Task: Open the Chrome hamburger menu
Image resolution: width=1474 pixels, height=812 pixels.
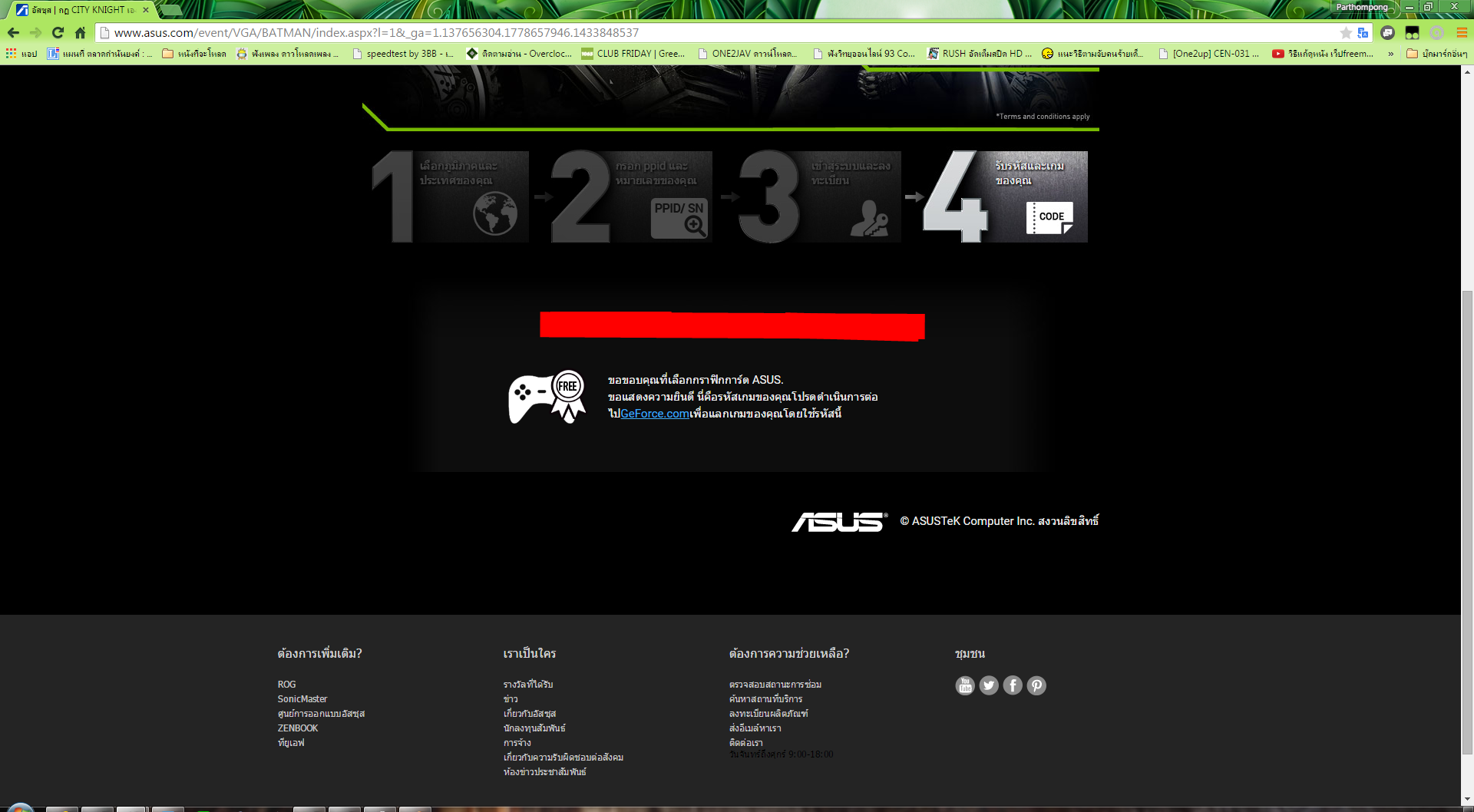Action: pos(1462,32)
